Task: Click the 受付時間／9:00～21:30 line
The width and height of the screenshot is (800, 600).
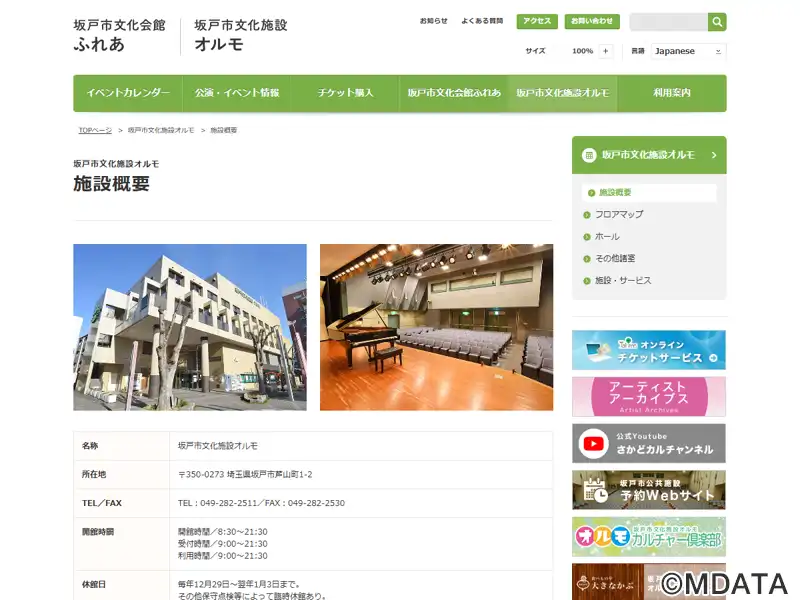Action: pos(222,544)
